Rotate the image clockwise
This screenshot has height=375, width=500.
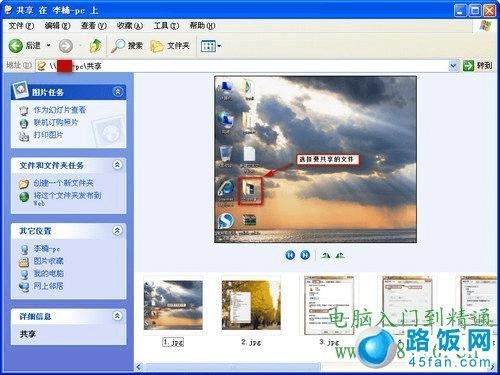pyautogui.click(x=326, y=256)
